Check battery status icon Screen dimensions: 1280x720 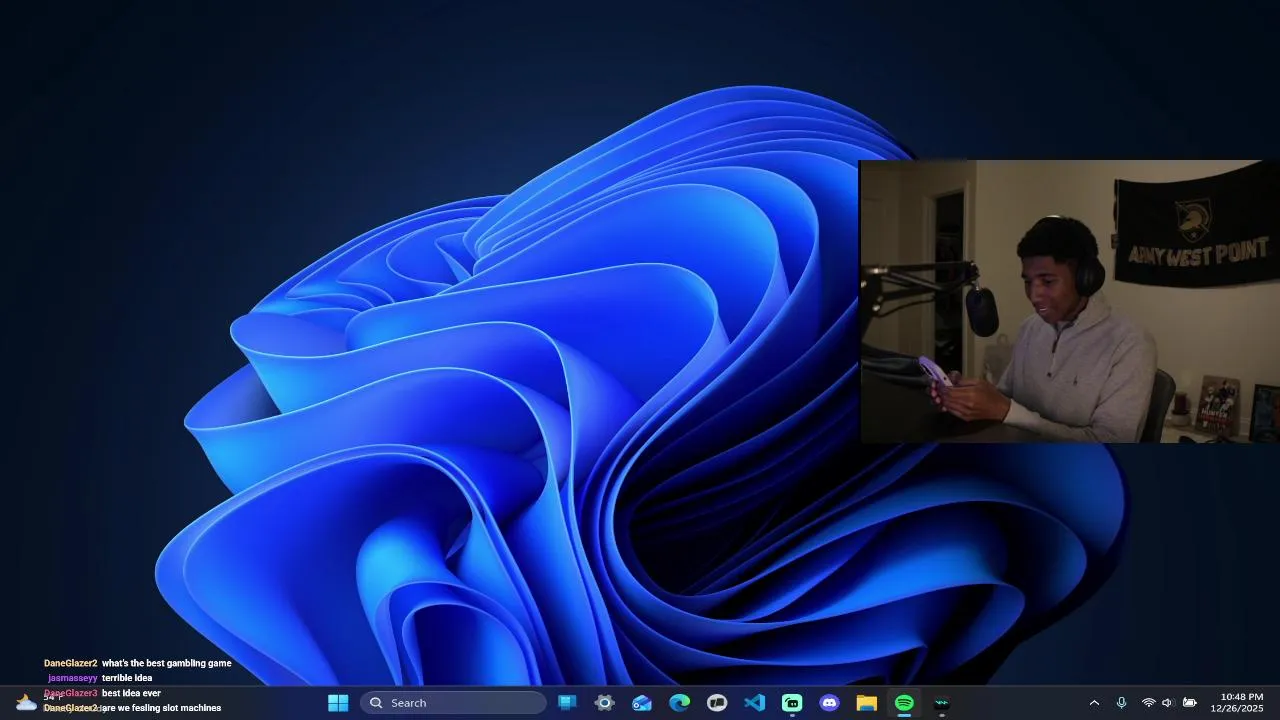[x=1189, y=703]
